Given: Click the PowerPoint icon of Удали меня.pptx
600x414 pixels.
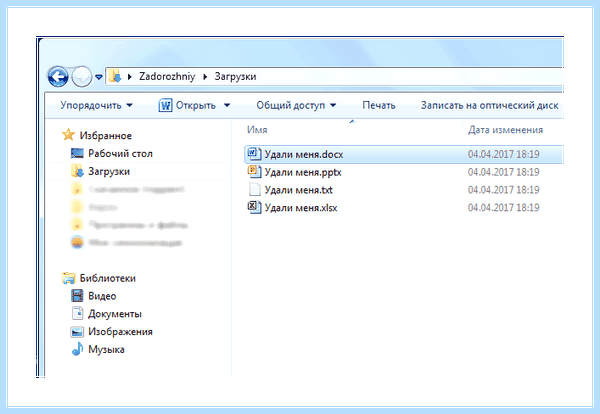Looking at the screenshot, I should click(254, 172).
